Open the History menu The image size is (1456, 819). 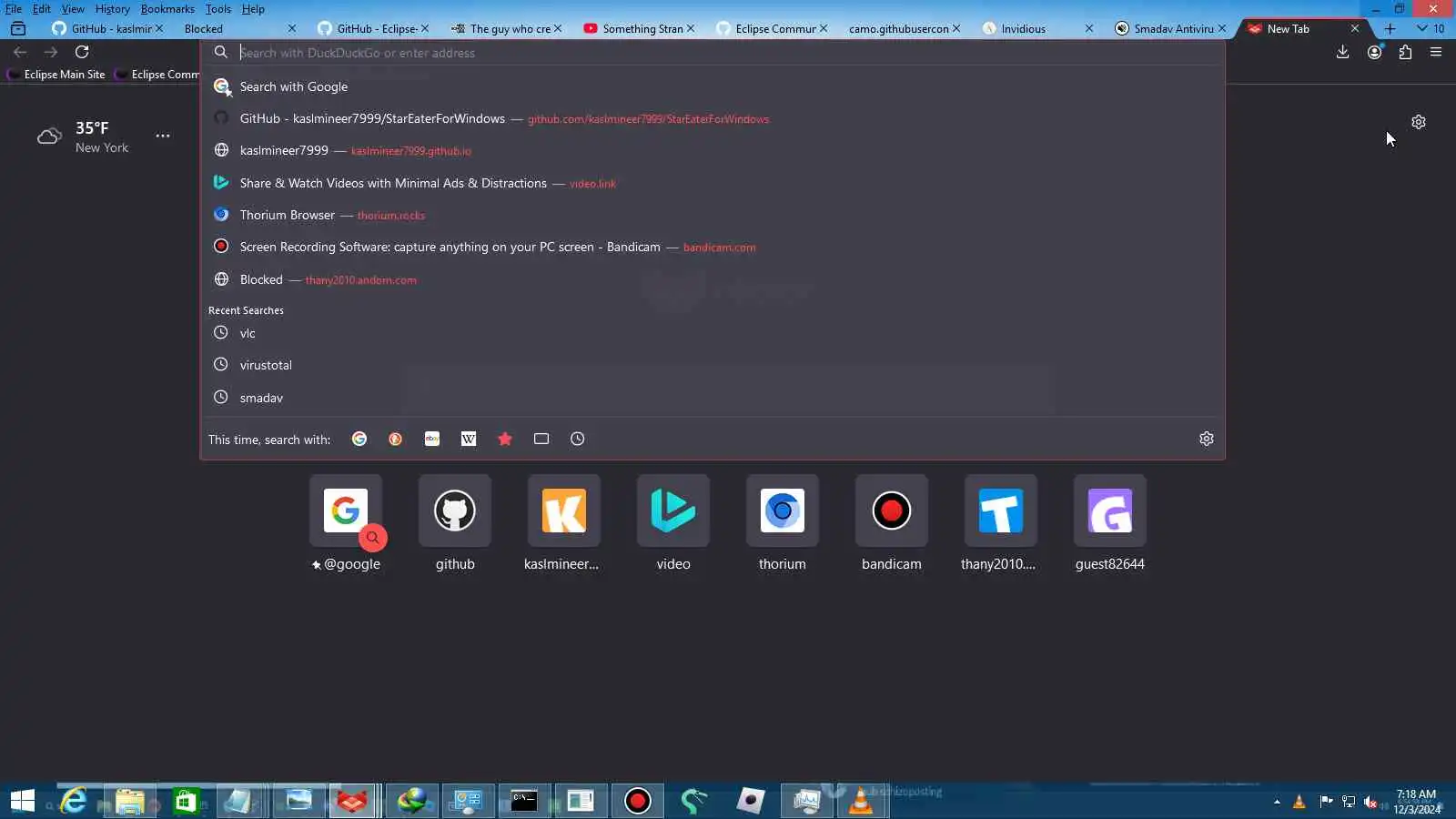pos(113,9)
